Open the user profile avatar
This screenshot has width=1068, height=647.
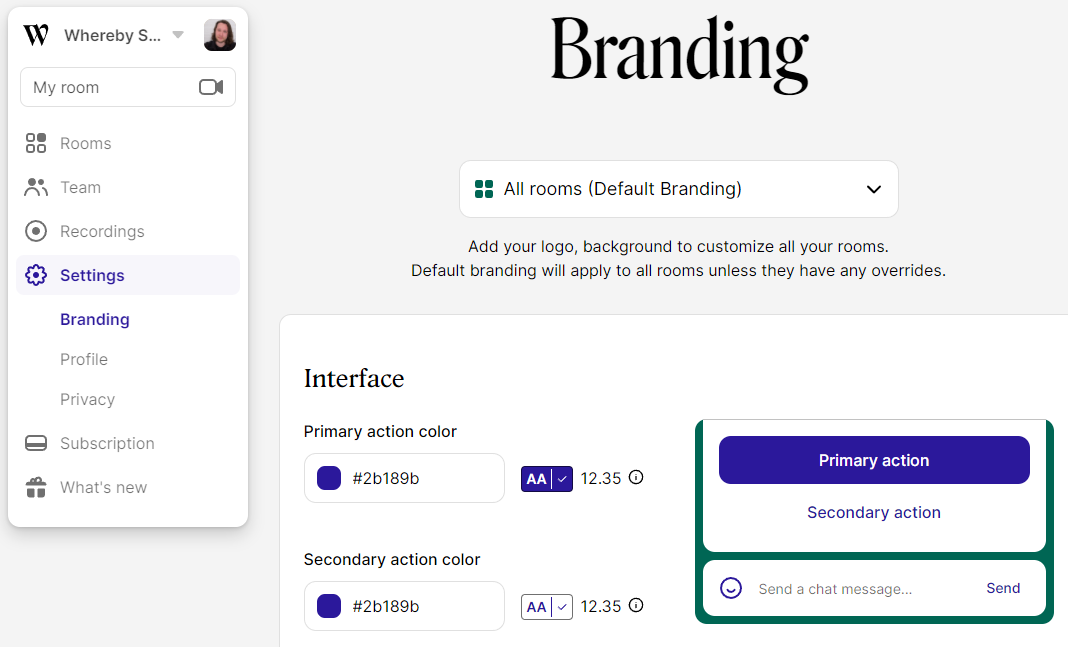[220, 35]
